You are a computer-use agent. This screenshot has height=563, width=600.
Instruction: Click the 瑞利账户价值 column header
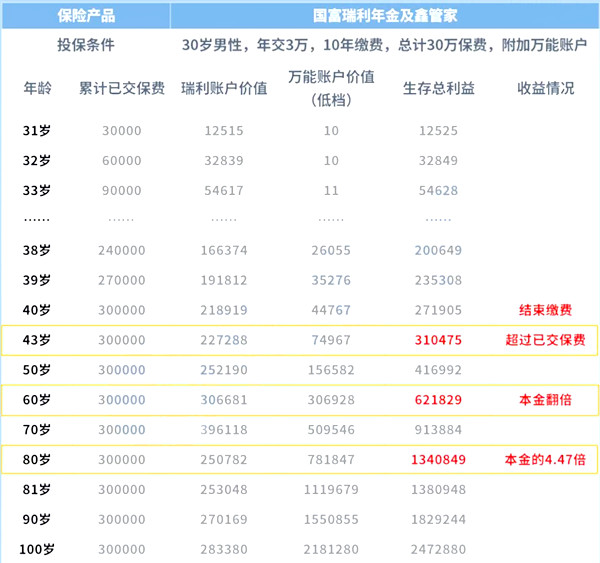(224, 88)
